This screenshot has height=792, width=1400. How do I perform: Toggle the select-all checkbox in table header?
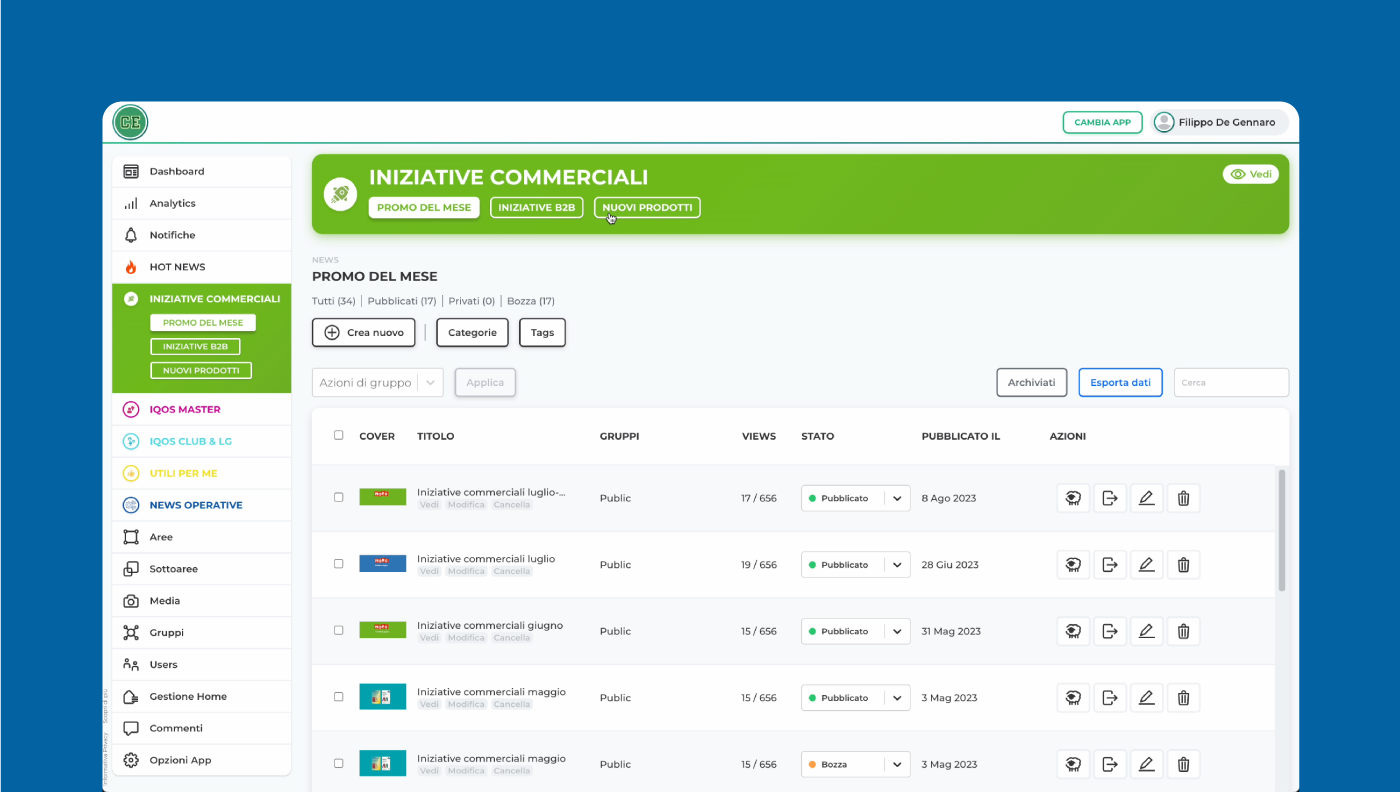[338, 435]
